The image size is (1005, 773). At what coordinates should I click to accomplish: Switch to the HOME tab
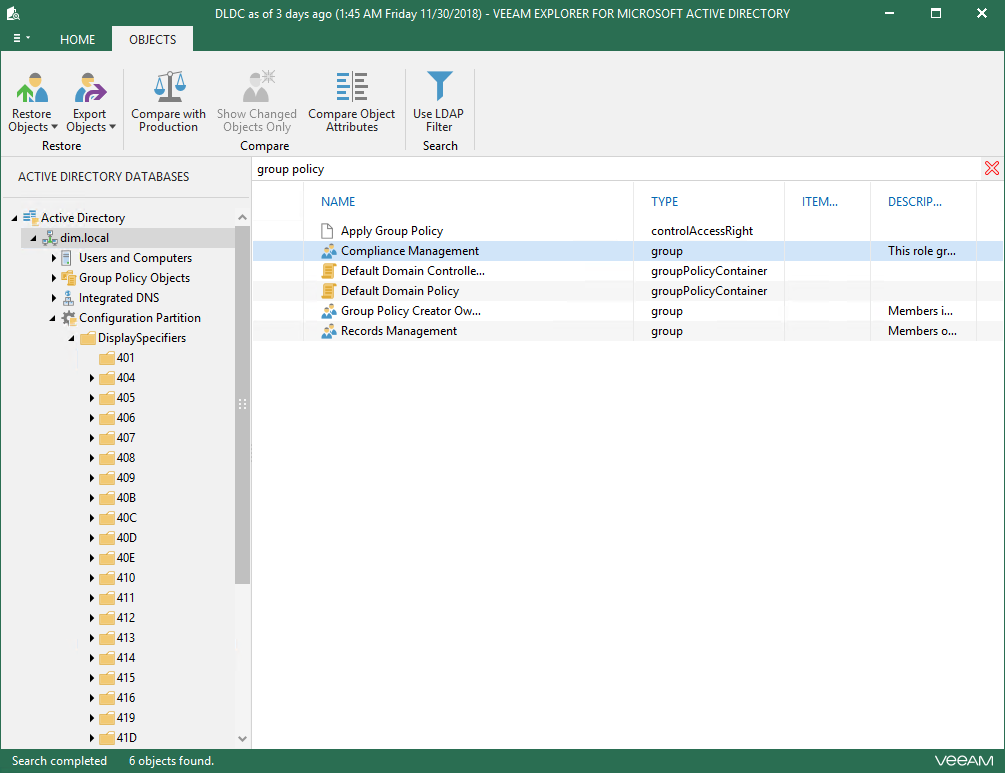78,39
